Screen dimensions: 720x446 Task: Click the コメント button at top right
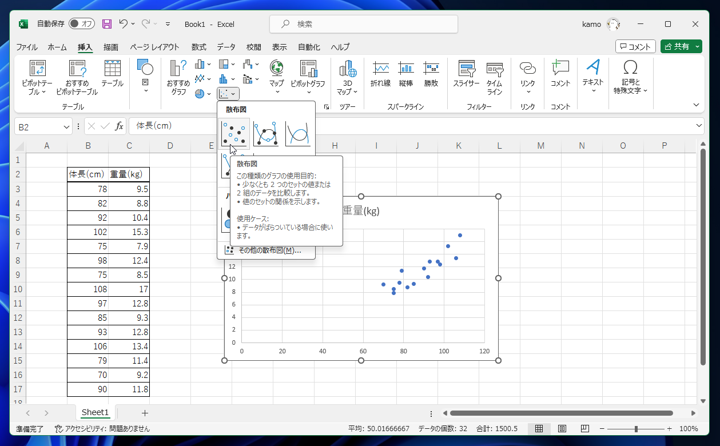635,46
